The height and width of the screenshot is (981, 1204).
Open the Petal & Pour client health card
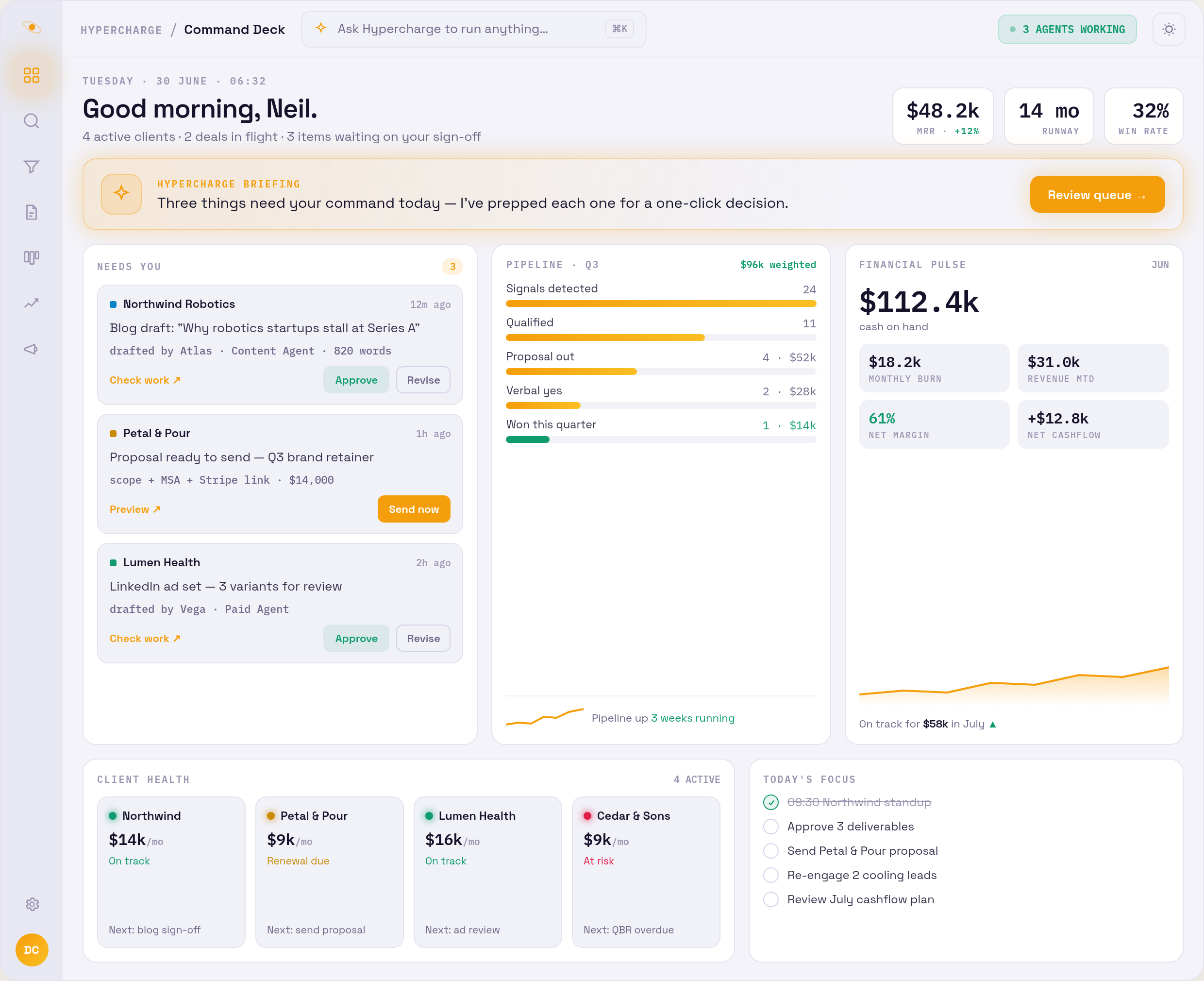(329, 872)
